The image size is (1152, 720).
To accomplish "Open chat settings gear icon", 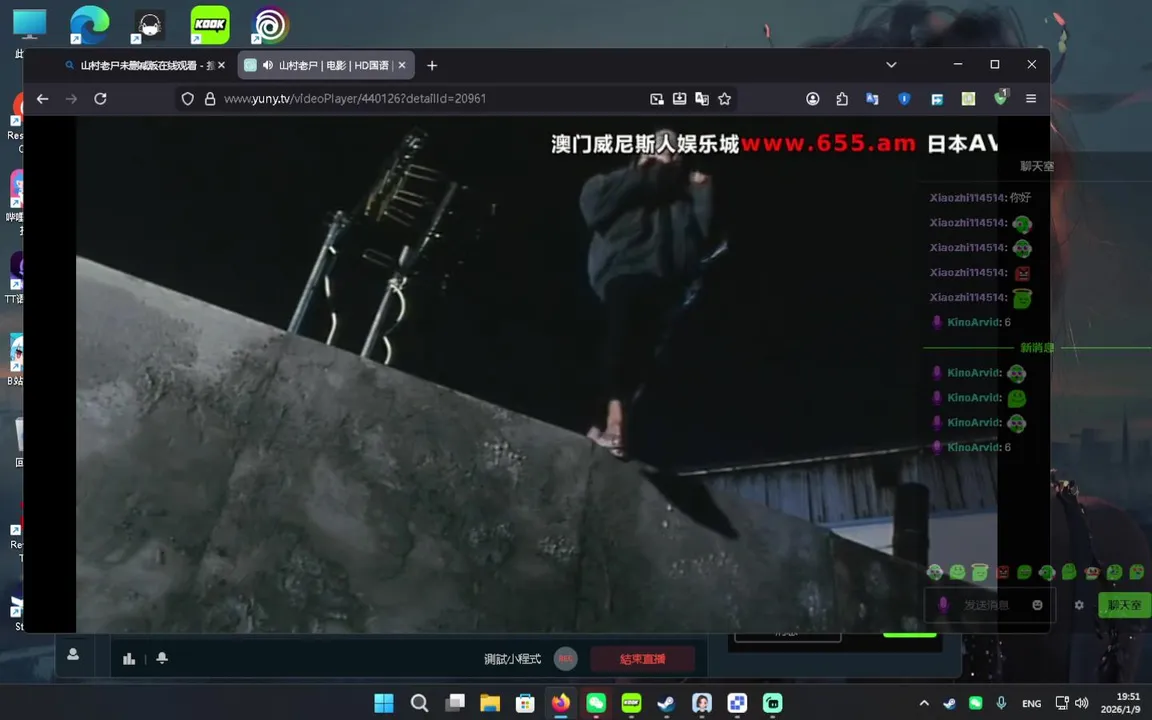I will tap(1079, 605).
